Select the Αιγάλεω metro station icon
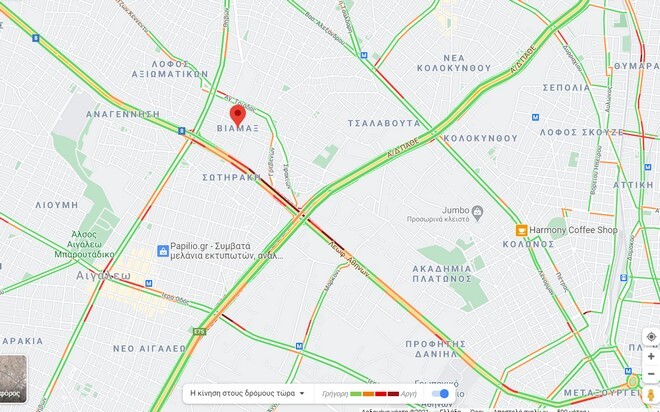The image size is (660, 412). [x=149, y=283]
